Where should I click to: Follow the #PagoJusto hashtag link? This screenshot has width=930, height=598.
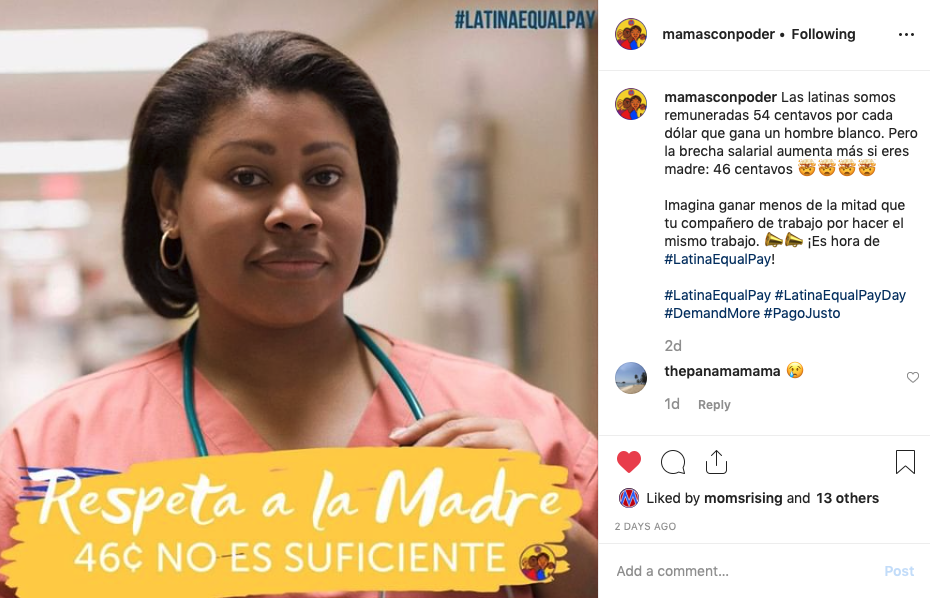click(x=802, y=313)
